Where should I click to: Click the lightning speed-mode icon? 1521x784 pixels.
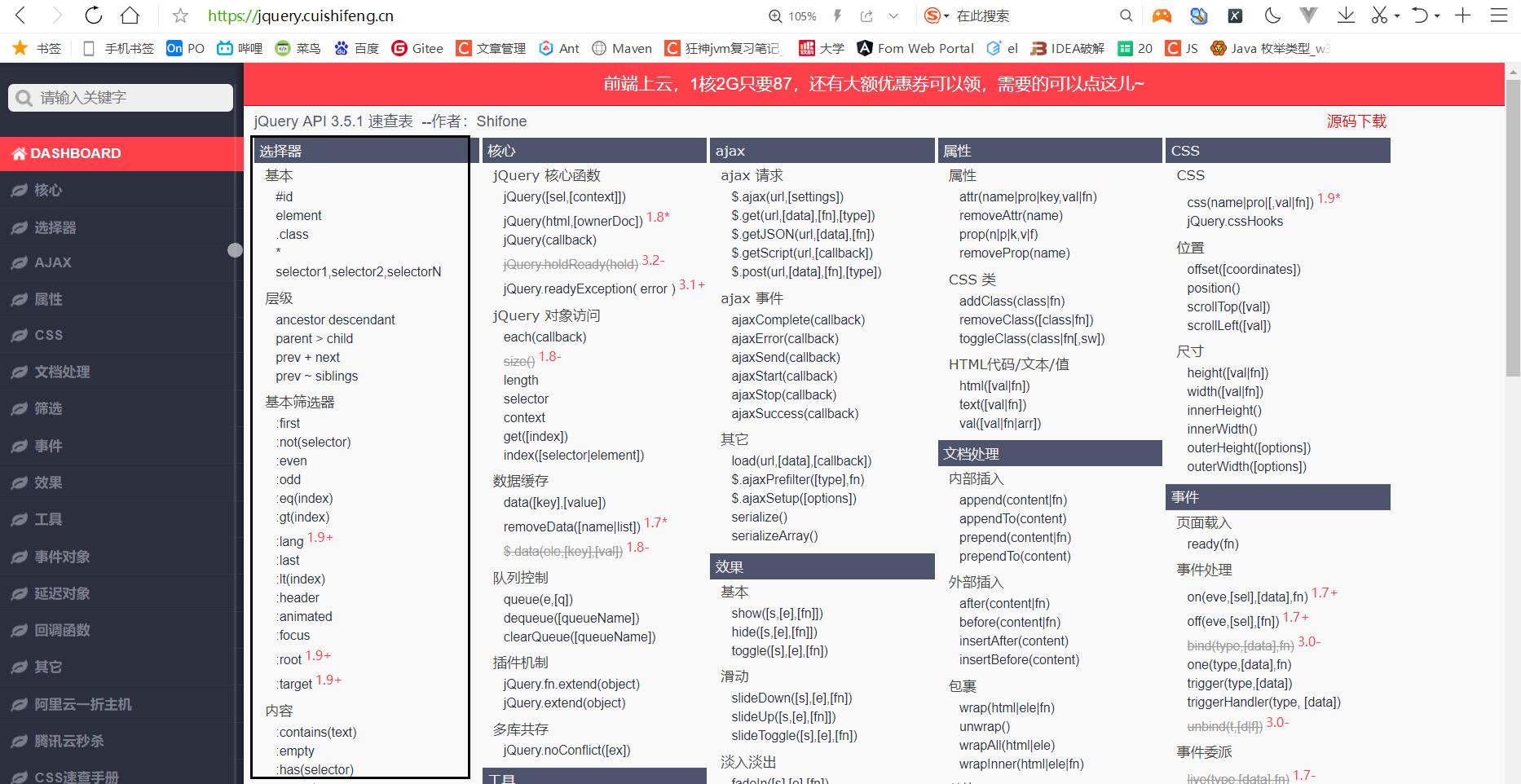pyautogui.click(x=837, y=15)
